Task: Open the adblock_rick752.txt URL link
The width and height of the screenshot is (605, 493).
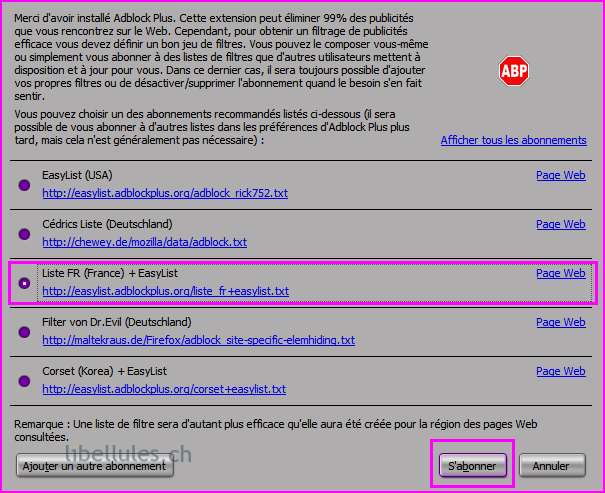Action: pyautogui.click(x=165, y=193)
